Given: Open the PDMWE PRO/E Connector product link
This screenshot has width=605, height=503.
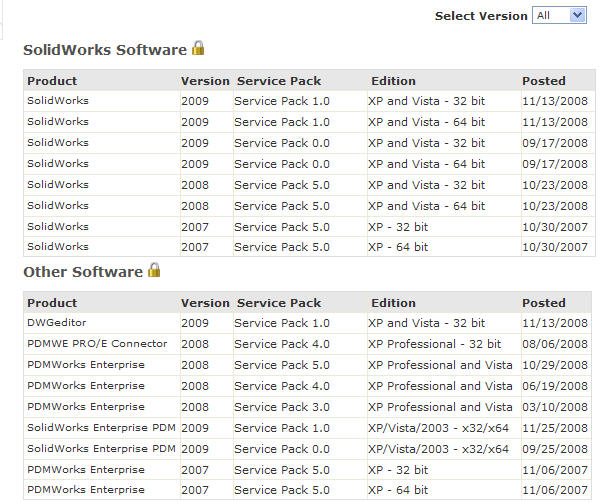Looking at the screenshot, I should [97, 344].
